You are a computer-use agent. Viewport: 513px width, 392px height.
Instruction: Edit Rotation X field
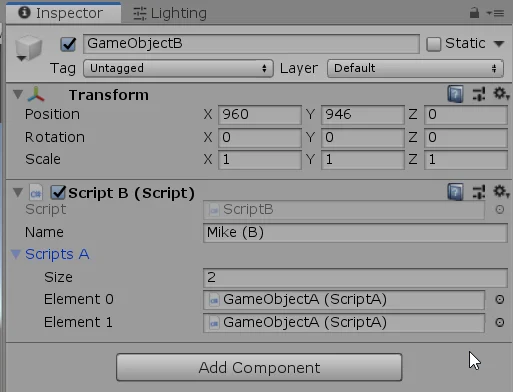pyautogui.click(x=260, y=137)
